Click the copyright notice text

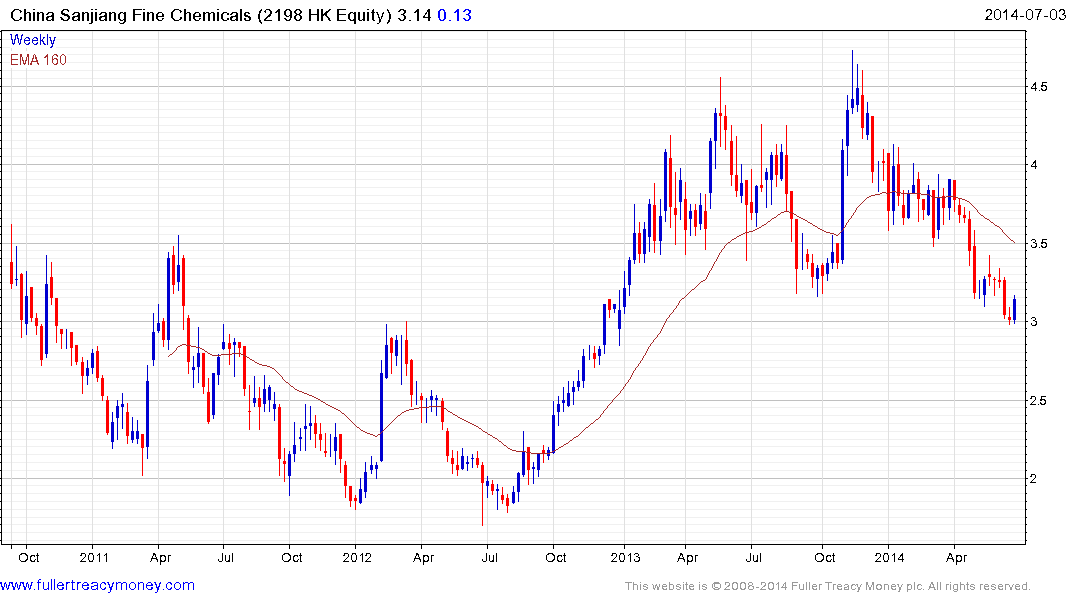pyautogui.click(x=828, y=586)
